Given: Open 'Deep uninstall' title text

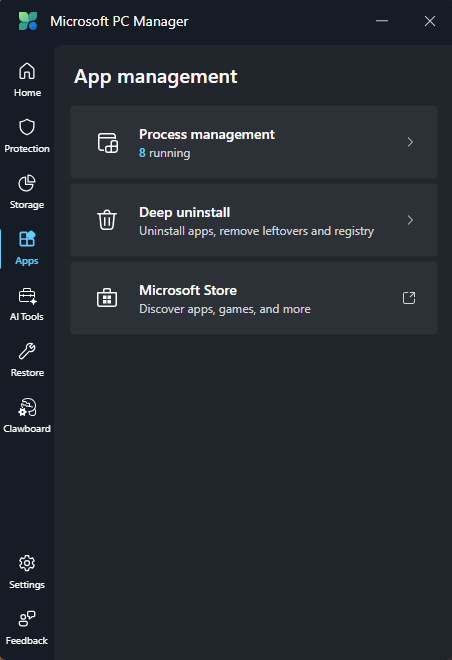Looking at the screenshot, I should [x=184, y=212].
